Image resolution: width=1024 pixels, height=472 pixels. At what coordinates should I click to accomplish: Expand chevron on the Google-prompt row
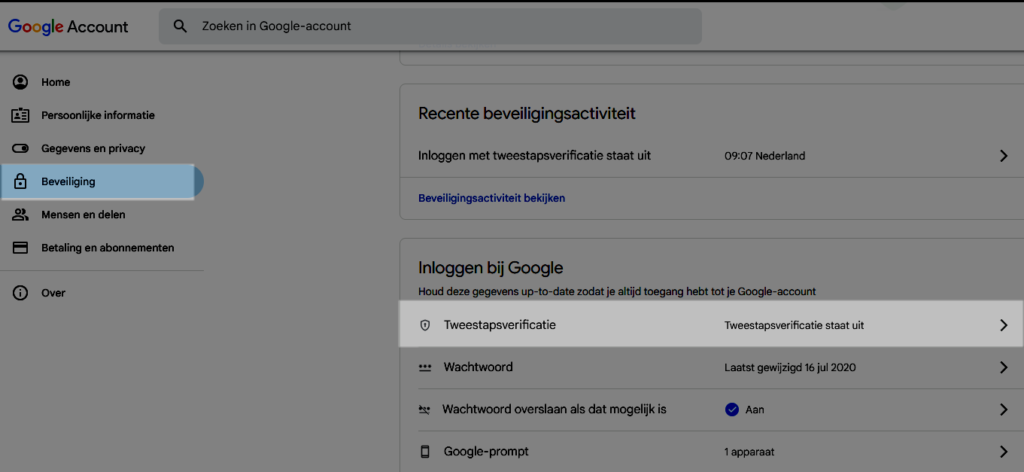tap(1004, 451)
